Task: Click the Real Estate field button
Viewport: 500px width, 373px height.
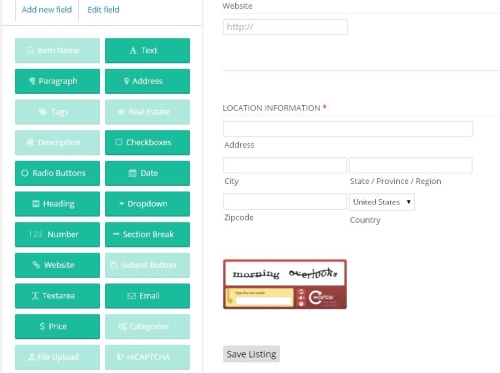Action: pyautogui.click(x=147, y=112)
